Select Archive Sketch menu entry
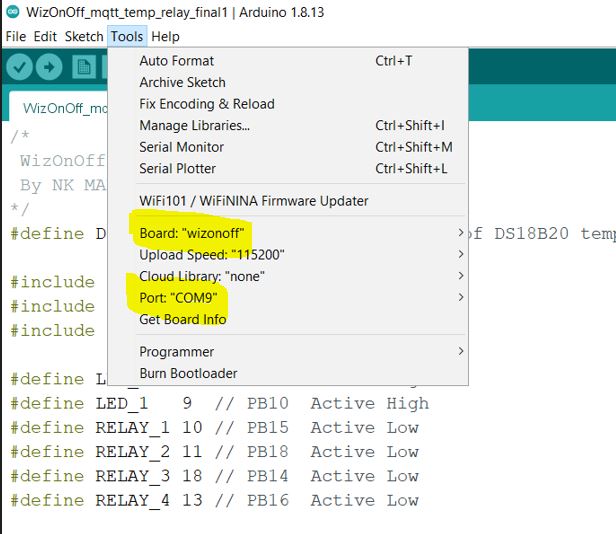 pos(182,82)
